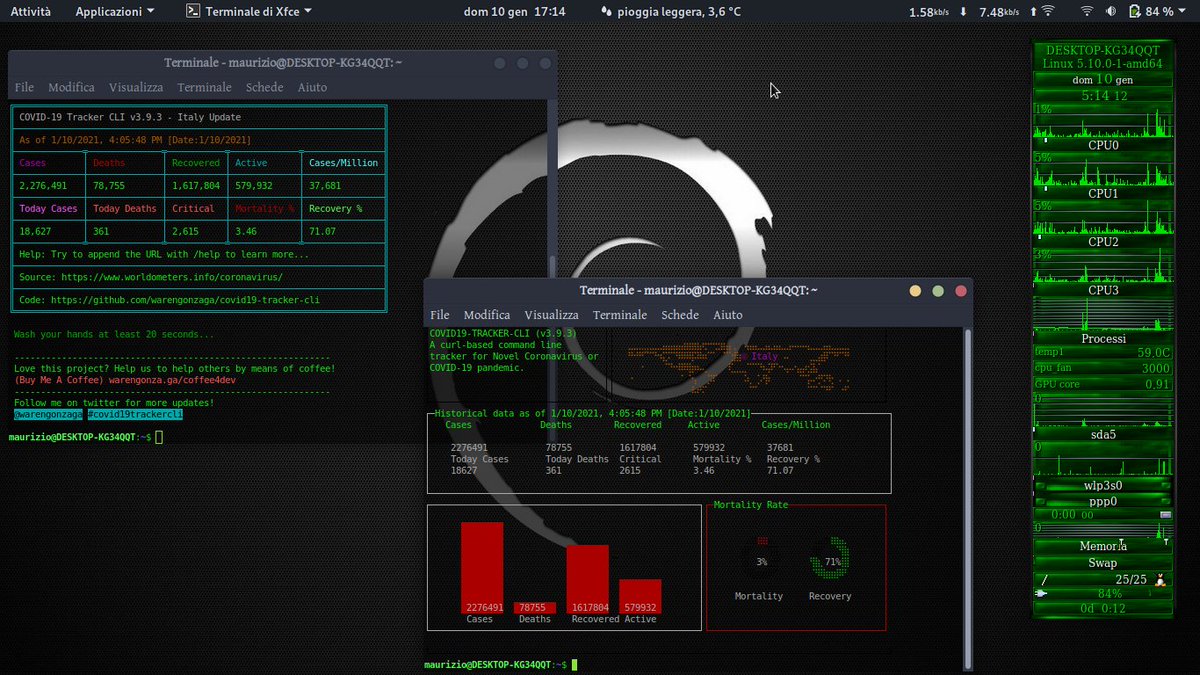Click the Italy label on world map
The height and width of the screenshot is (675, 1200).
coord(765,356)
